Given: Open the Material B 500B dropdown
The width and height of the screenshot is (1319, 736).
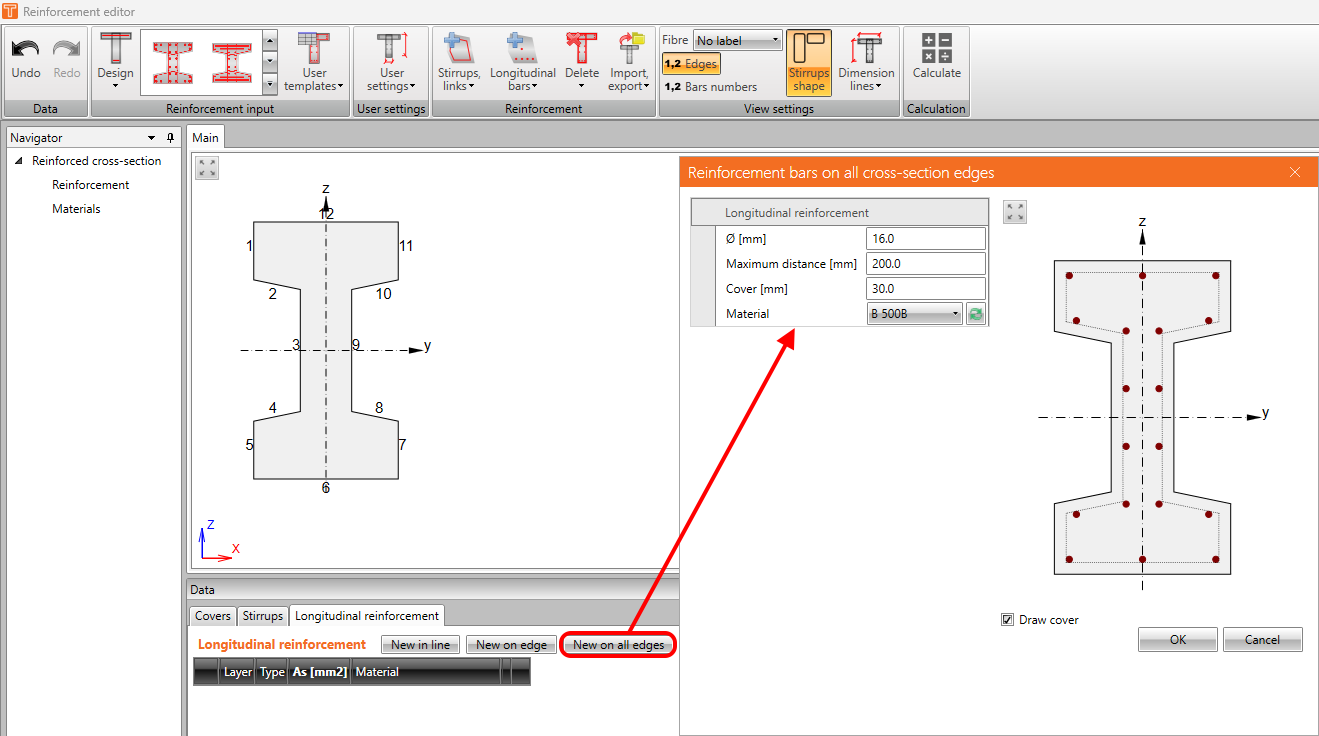Looking at the screenshot, I should [915, 314].
